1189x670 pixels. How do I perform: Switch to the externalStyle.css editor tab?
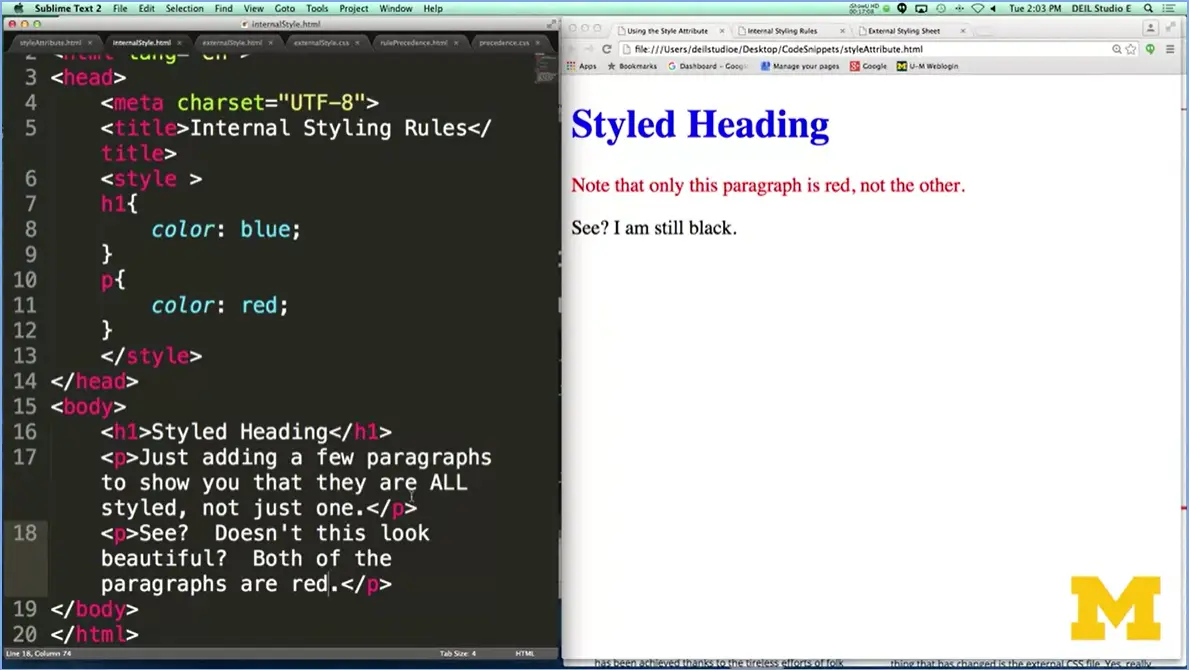point(321,43)
